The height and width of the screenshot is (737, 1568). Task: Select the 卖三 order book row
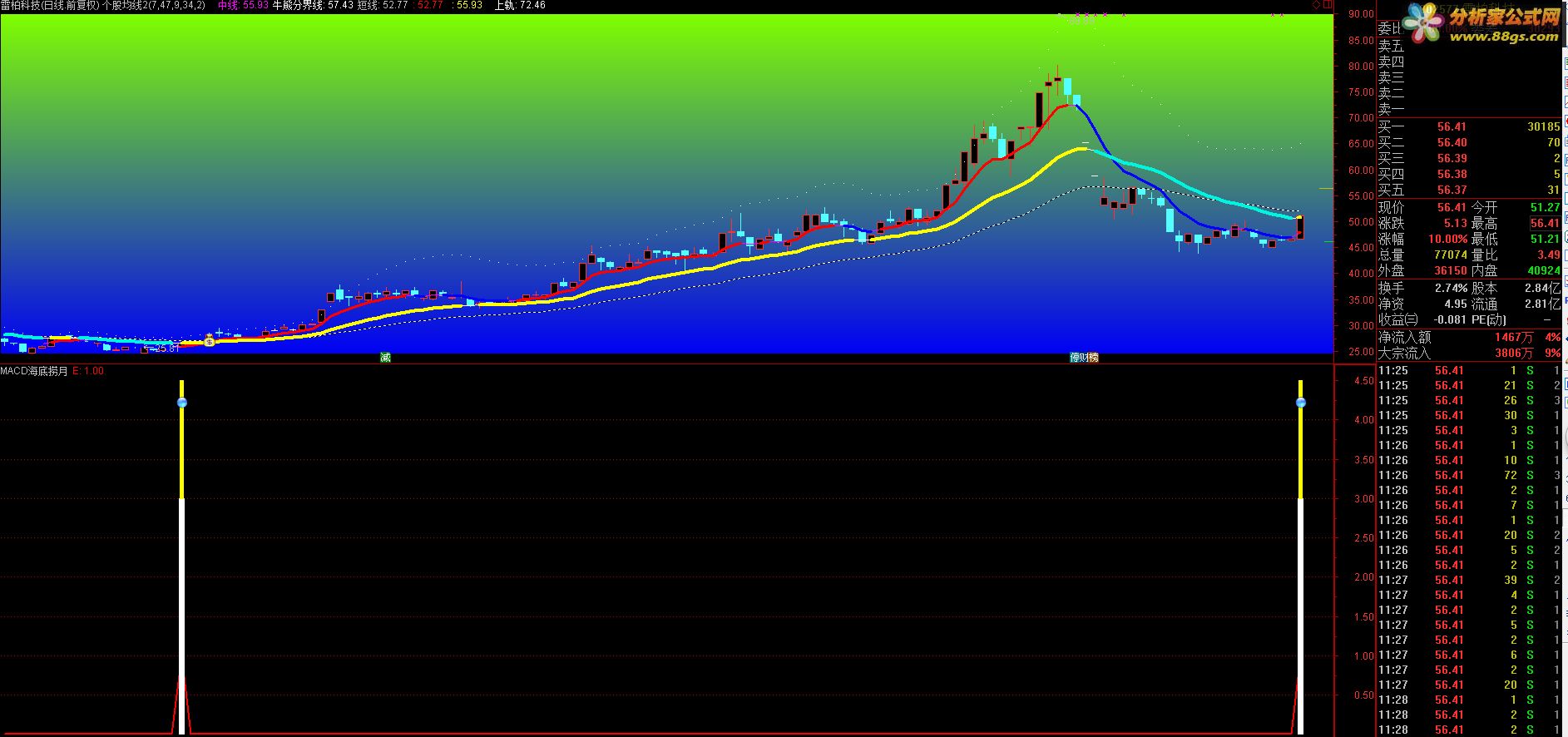coord(1469,78)
